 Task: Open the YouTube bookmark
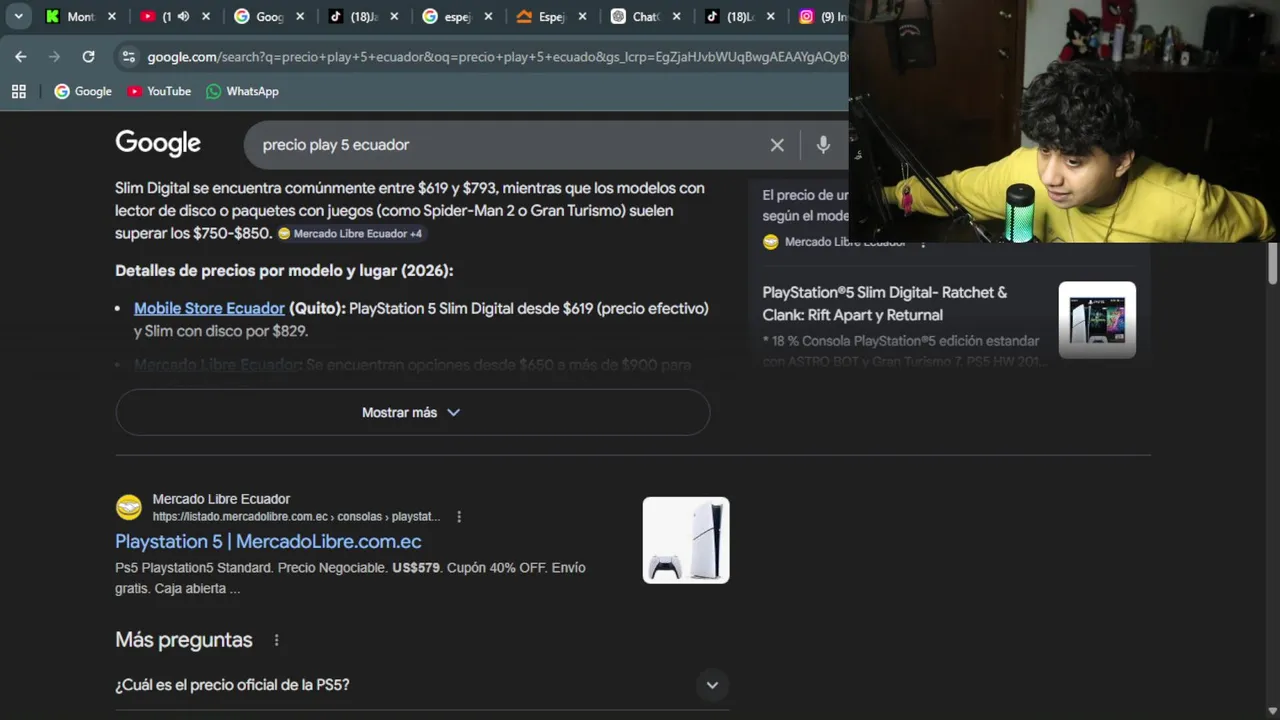(x=159, y=91)
